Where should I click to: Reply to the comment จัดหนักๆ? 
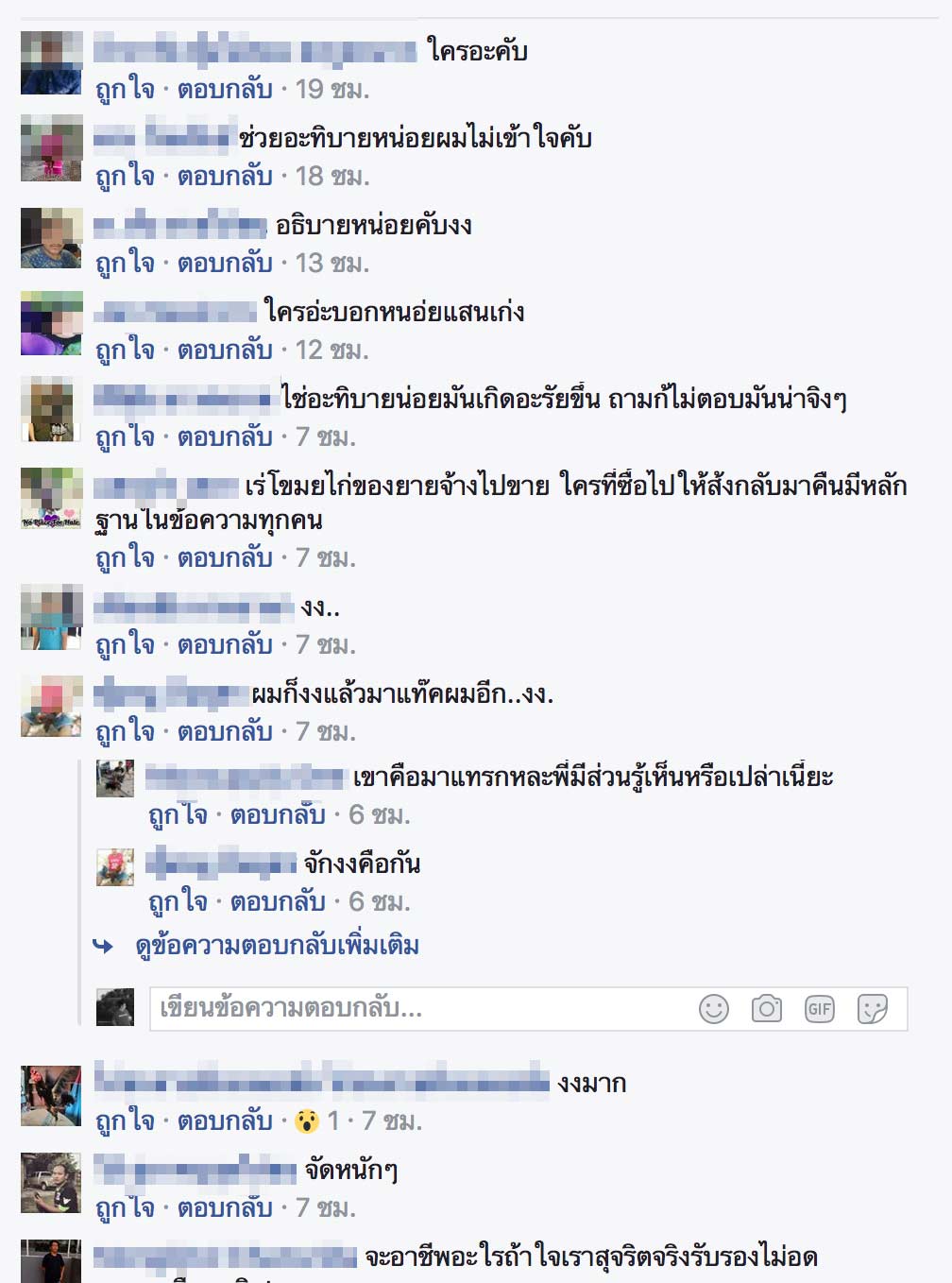225,1207
